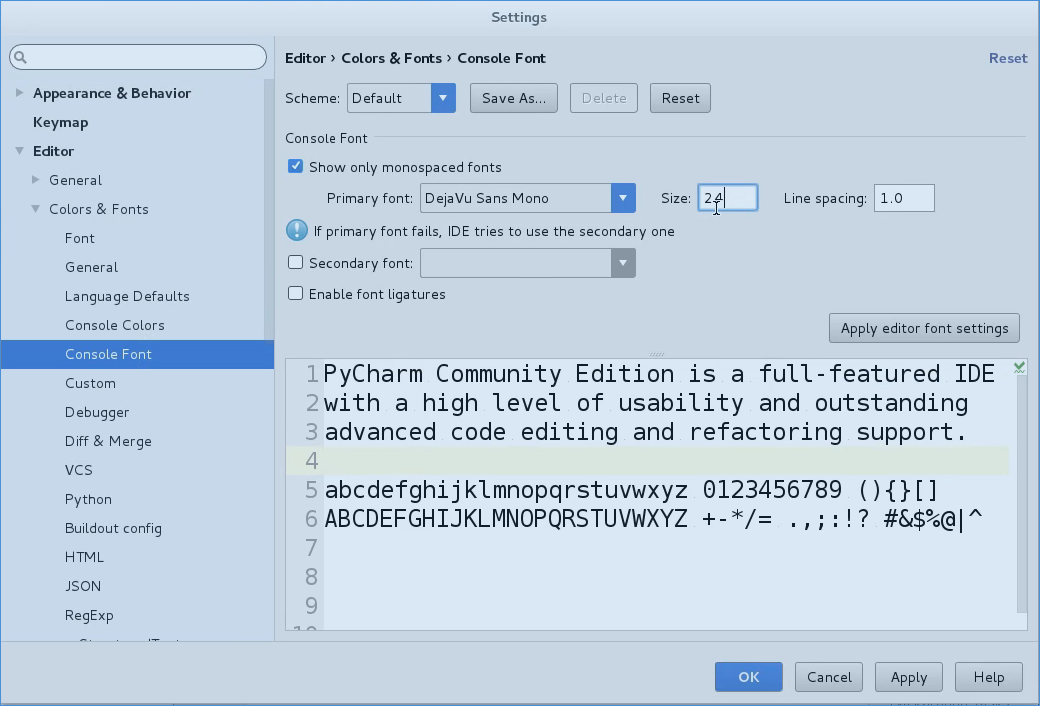Screen dimensions: 1040x706
Task: Open General under Colors & Fonts
Action: click(92, 267)
